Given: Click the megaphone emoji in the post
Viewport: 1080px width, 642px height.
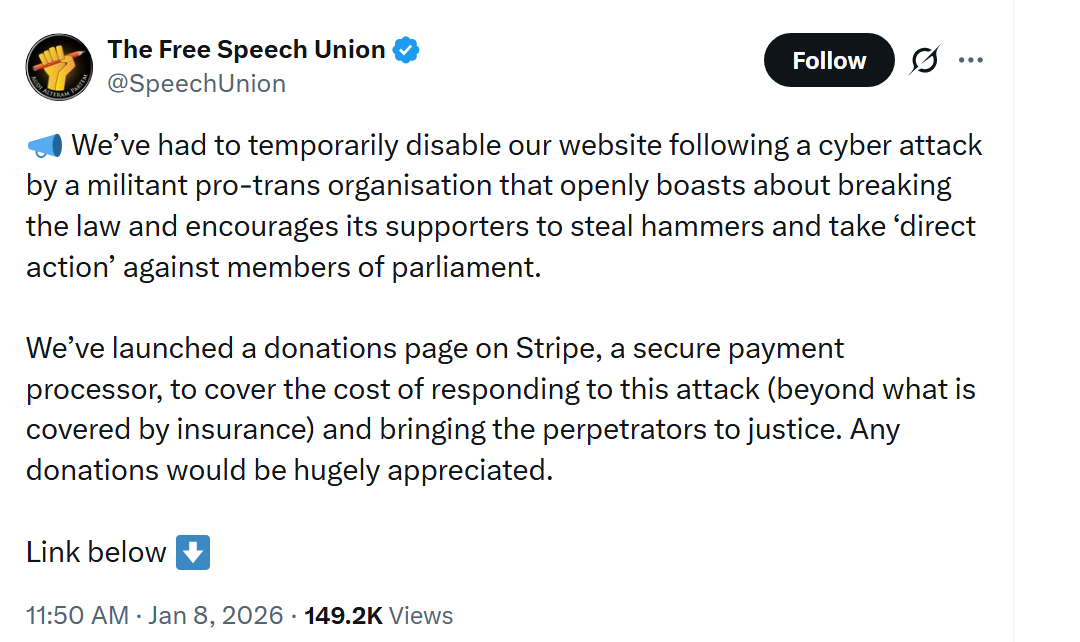Looking at the screenshot, I should point(45,146).
